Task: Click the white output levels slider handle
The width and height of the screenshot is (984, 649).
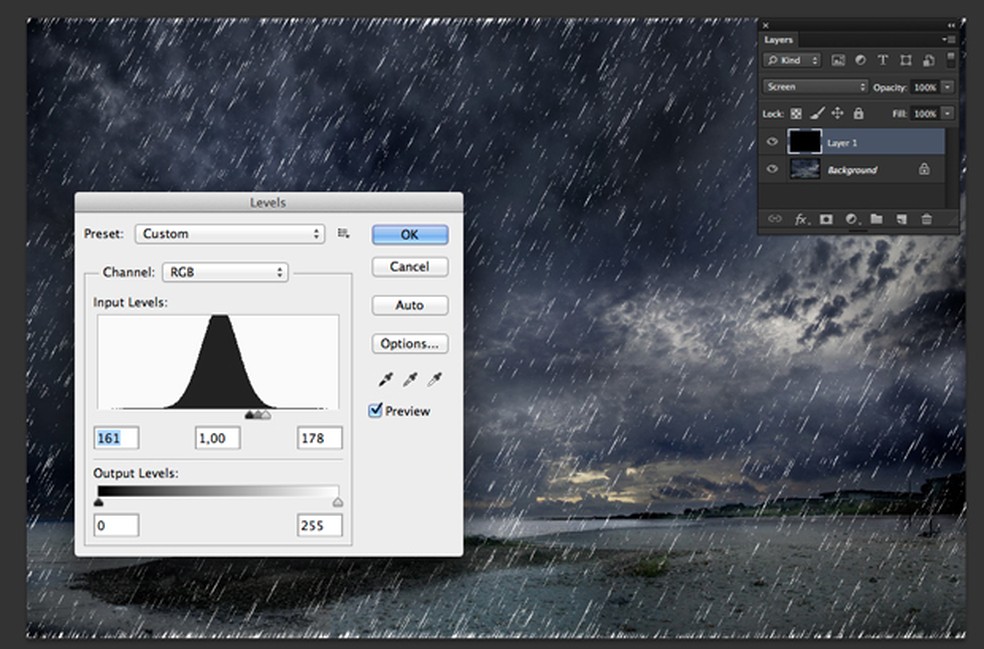Action: 337,502
